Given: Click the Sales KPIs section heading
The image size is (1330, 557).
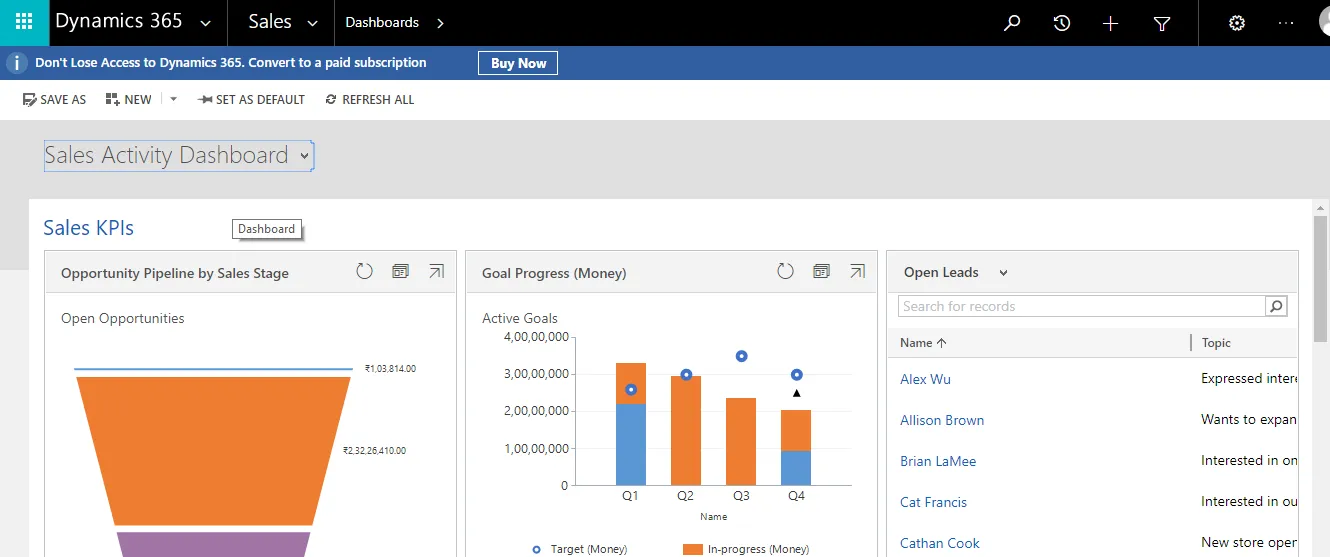Looking at the screenshot, I should 88,228.
